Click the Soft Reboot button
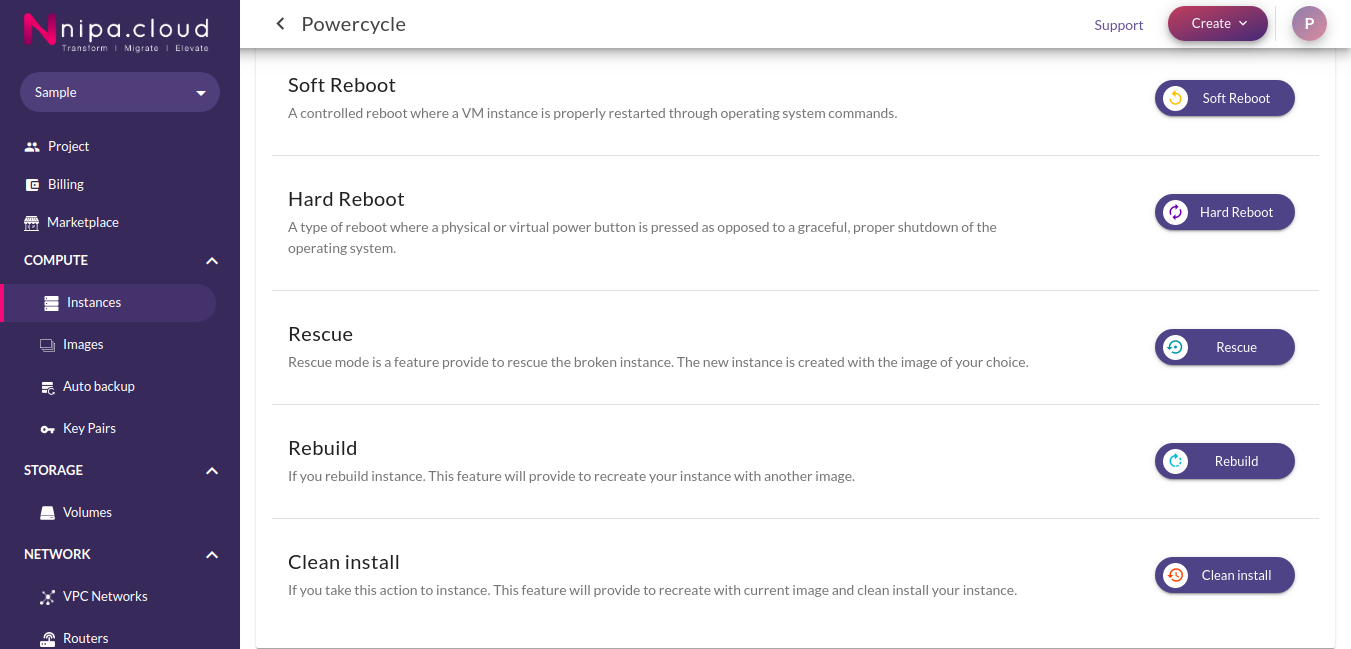This screenshot has width=1351, height=649. (1225, 98)
